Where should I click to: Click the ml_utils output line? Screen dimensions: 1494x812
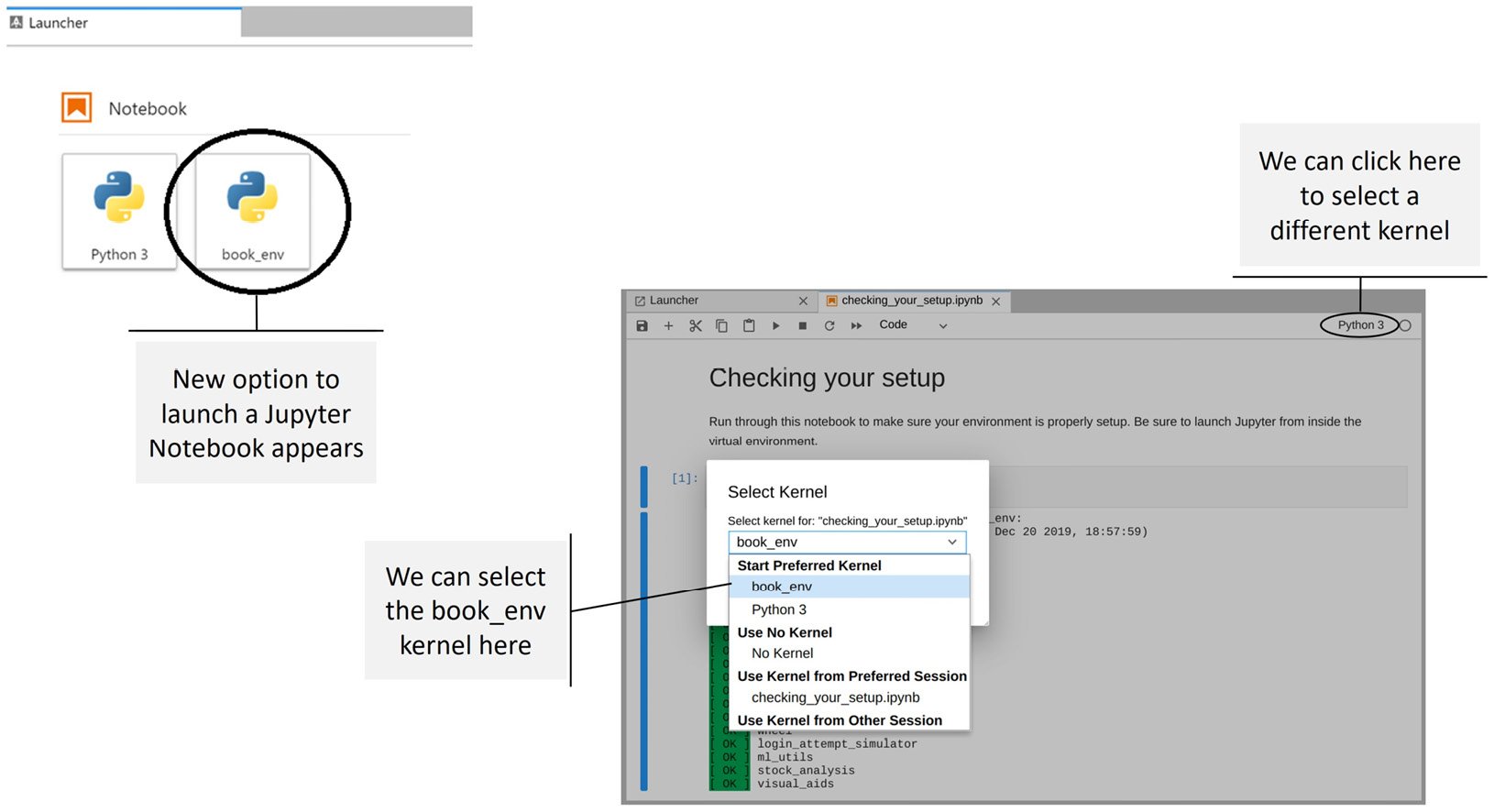785,757
